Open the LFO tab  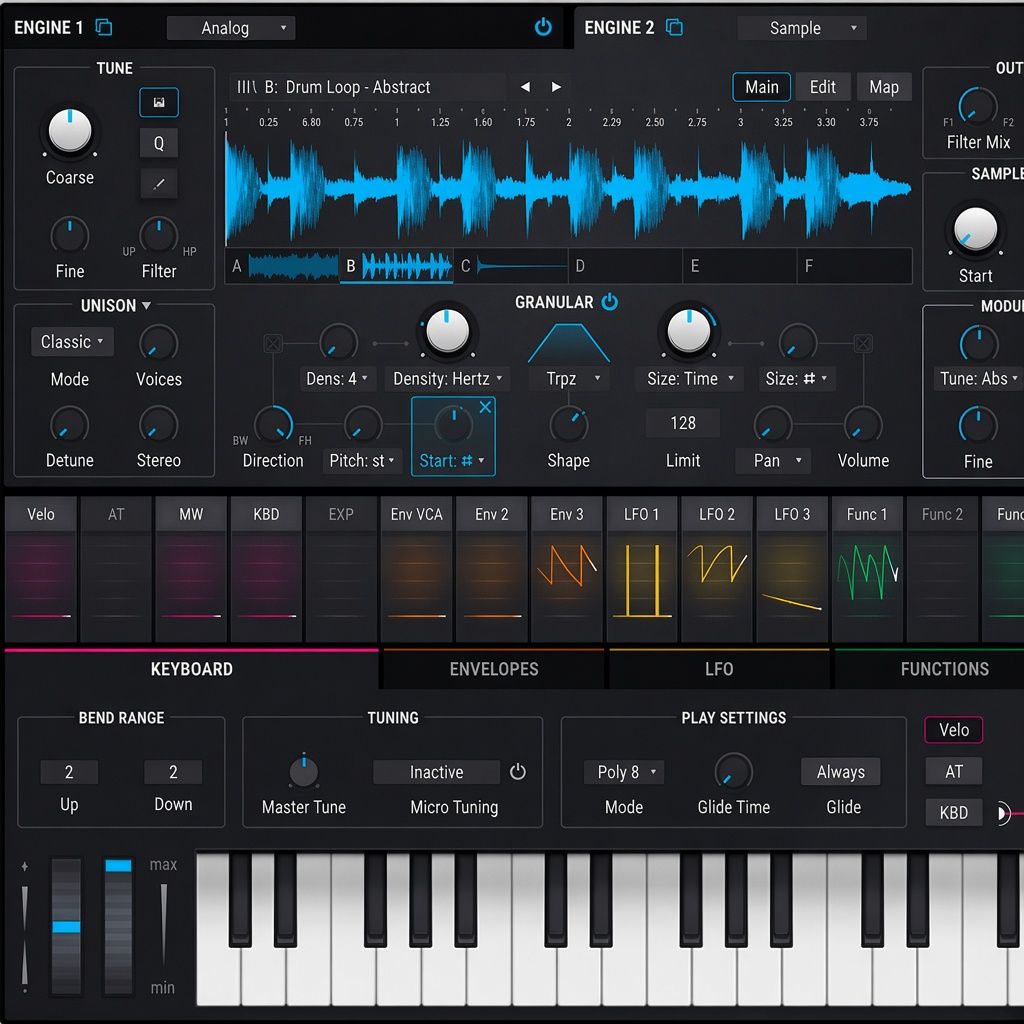click(x=718, y=669)
